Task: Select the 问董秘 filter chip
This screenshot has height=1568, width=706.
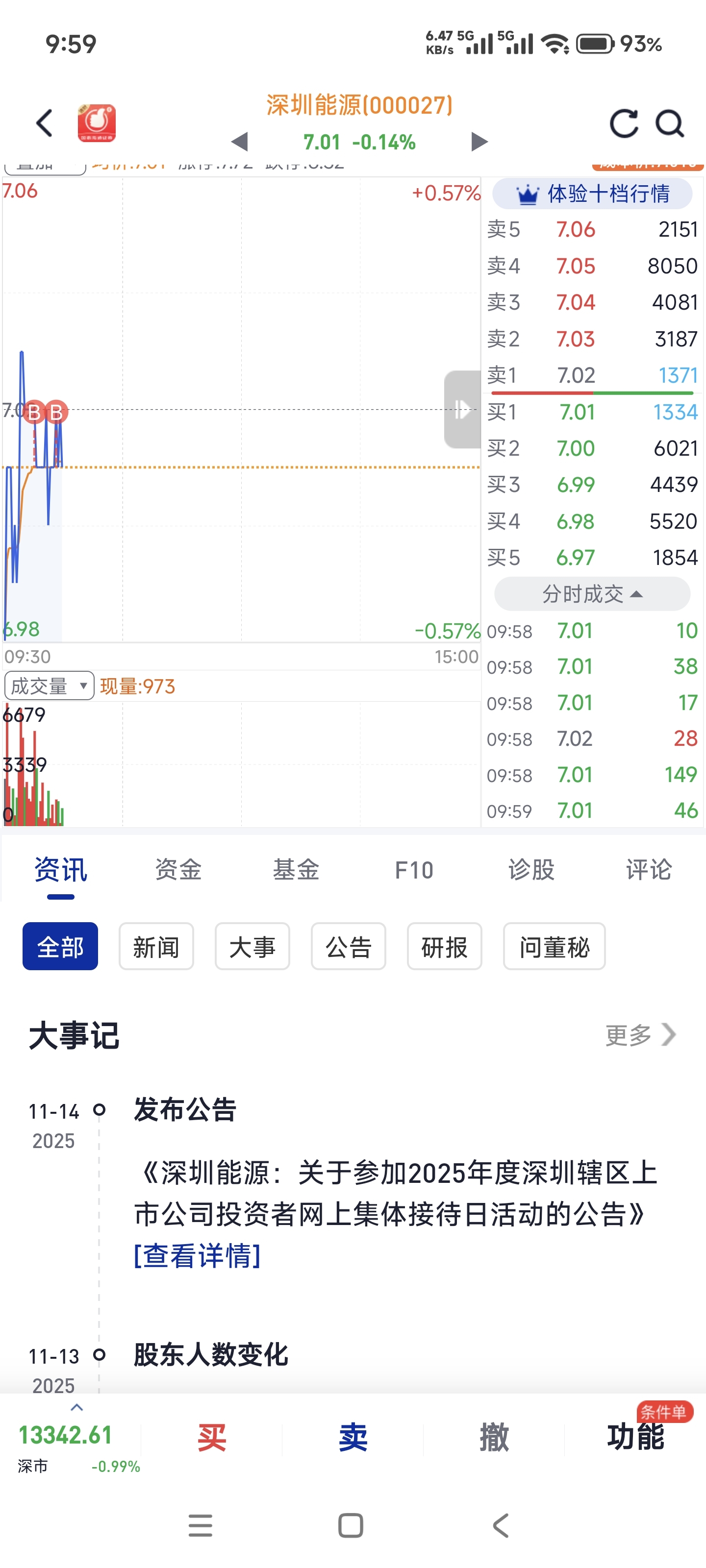Action: (555, 947)
